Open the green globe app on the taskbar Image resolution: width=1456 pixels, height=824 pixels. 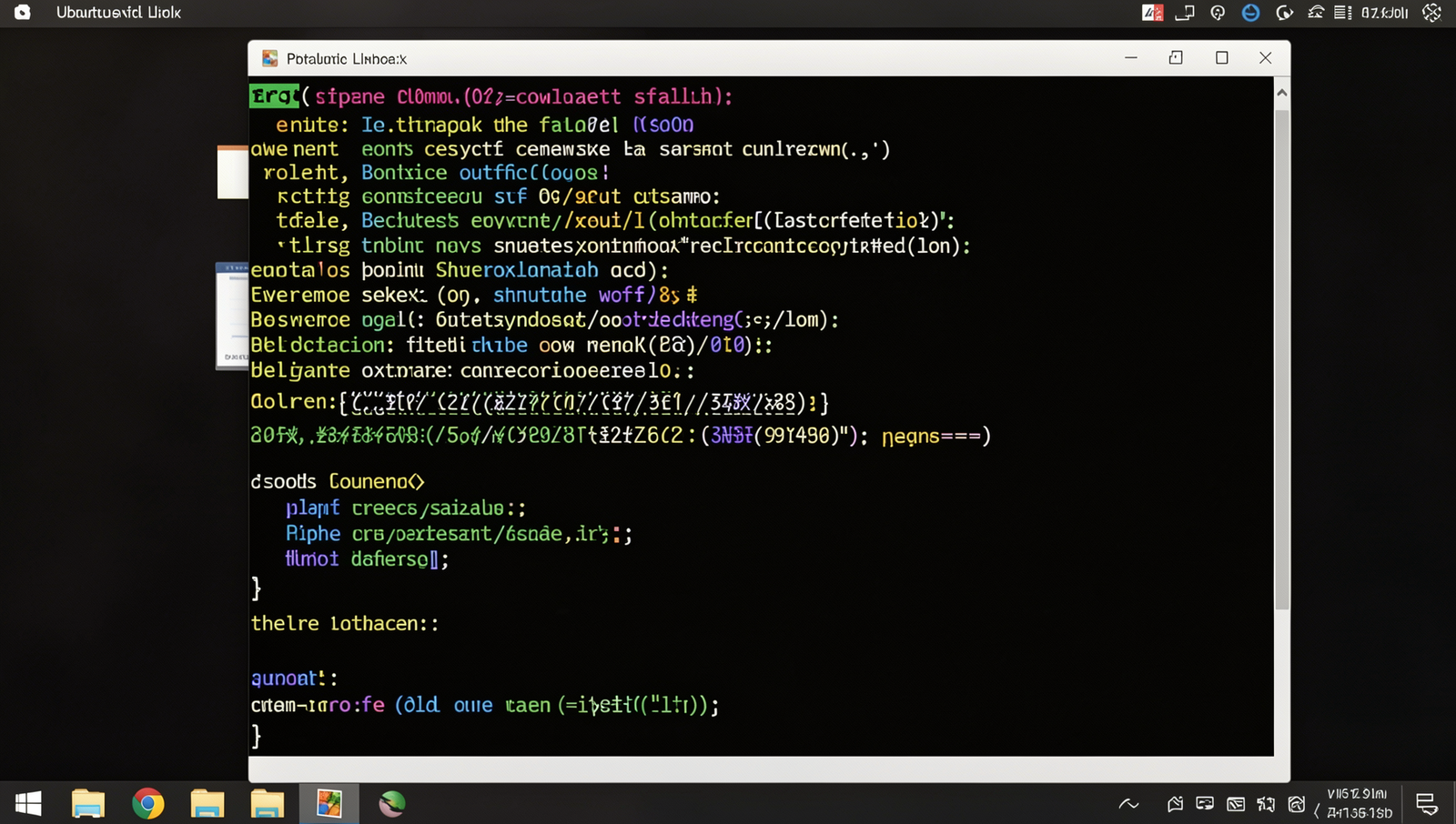[392, 804]
